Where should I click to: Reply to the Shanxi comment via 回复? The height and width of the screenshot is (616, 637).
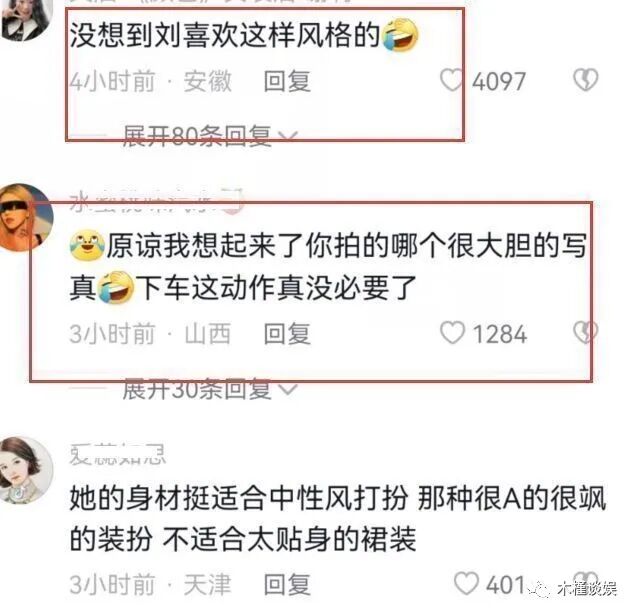pos(287,334)
